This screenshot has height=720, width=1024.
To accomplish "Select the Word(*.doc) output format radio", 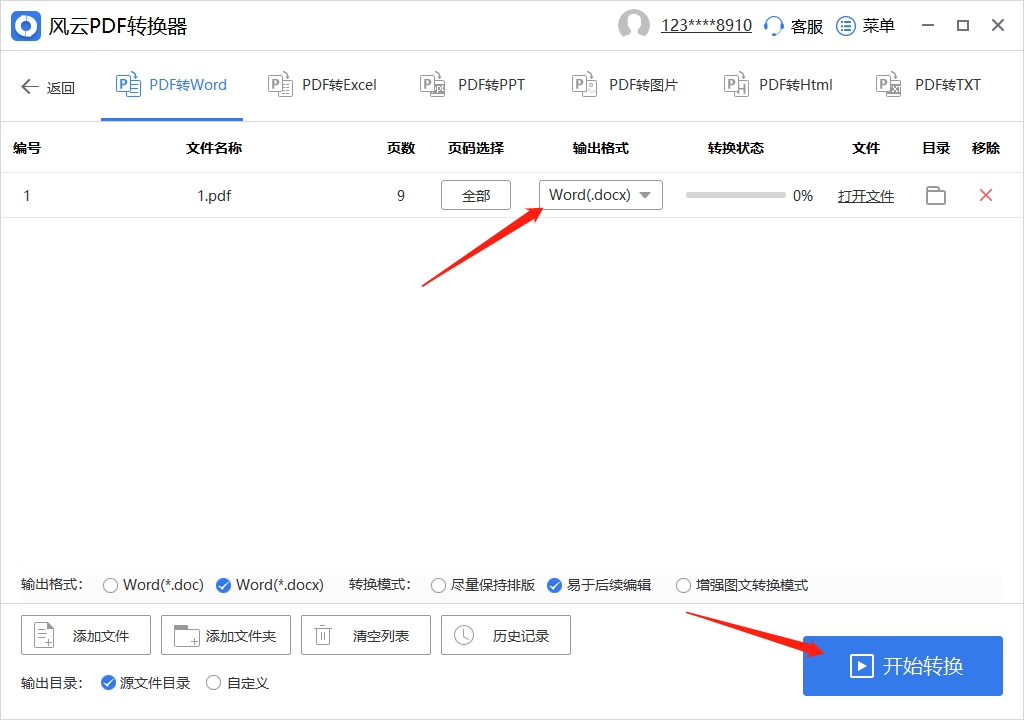I will [111, 585].
